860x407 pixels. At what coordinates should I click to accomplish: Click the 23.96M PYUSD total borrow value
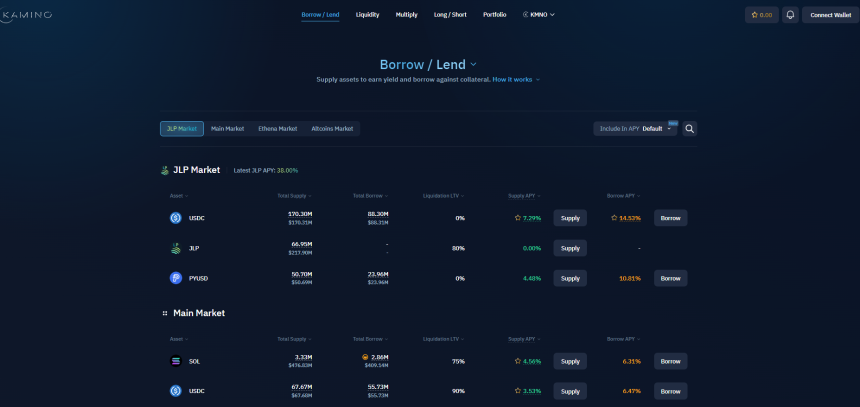tap(378, 274)
